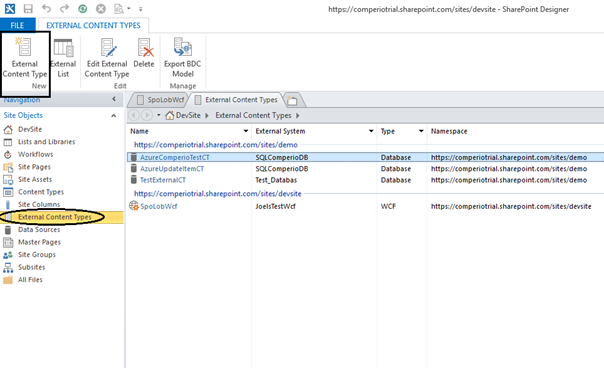
Task: Open the FILE tab
Action: coord(17,25)
